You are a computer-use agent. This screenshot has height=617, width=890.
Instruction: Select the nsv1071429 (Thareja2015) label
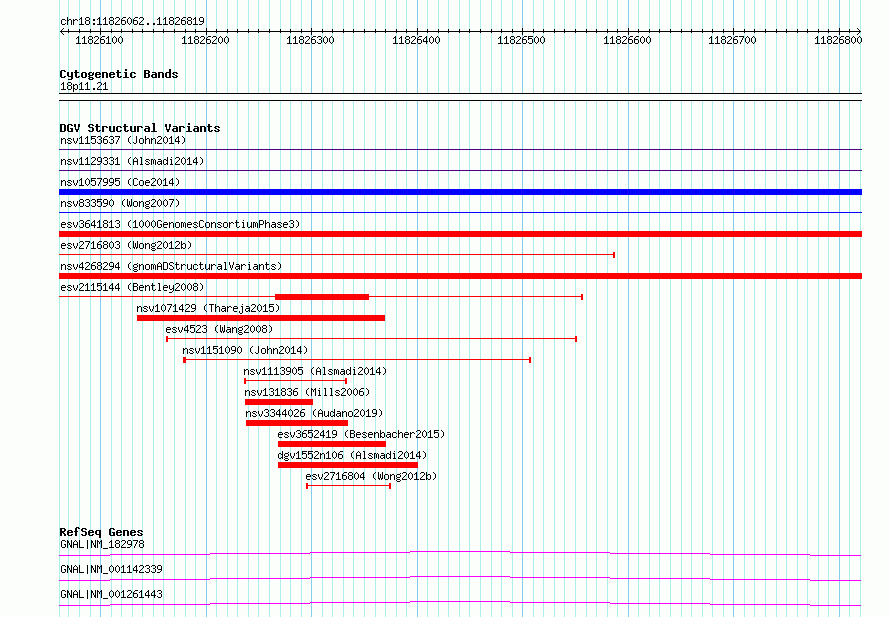tap(208, 308)
